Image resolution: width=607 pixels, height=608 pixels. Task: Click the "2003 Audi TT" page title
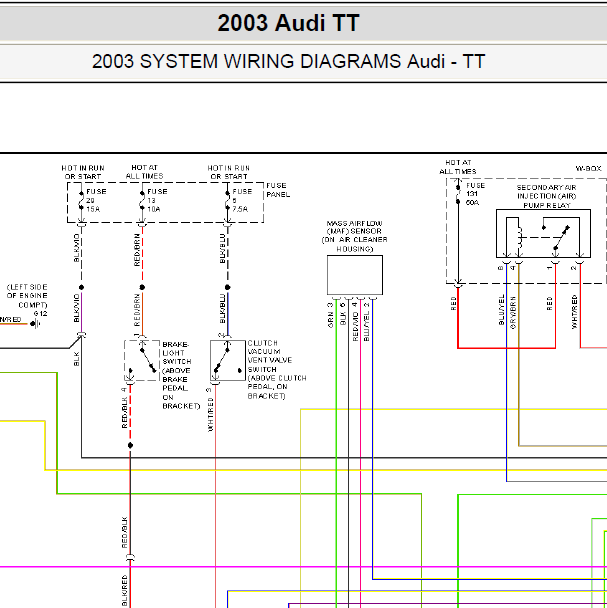288,23
